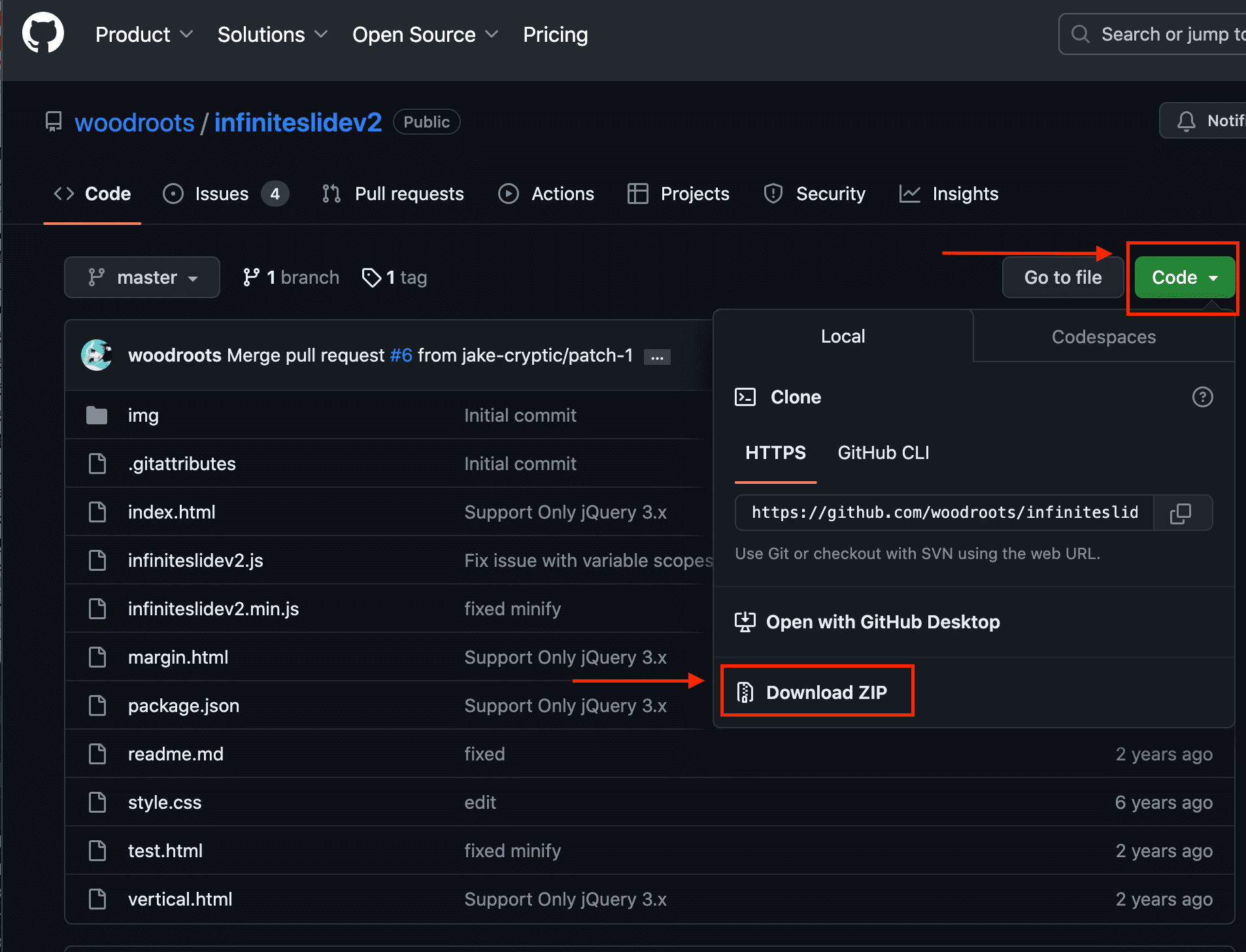Open the test.html file
Image resolution: width=1246 pixels, height=952 pixels.
tap(165, 851)
